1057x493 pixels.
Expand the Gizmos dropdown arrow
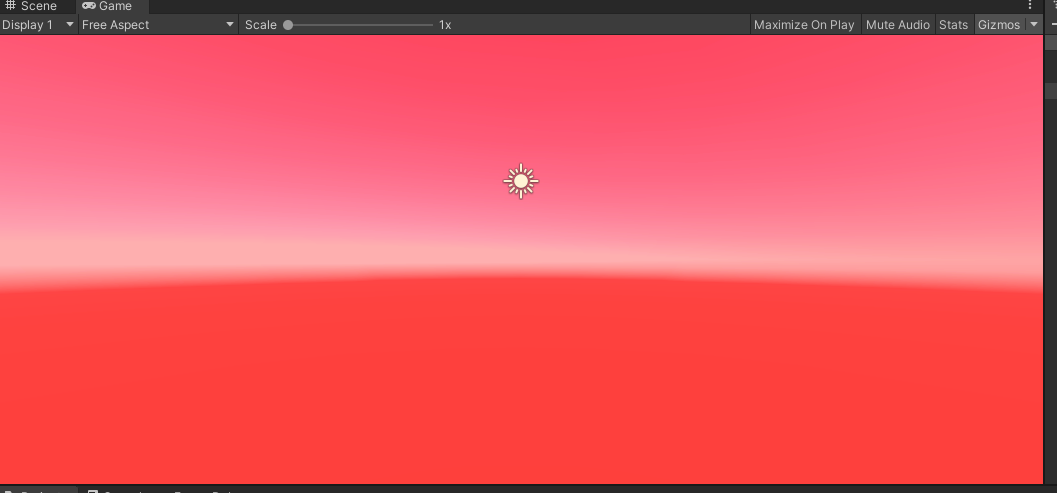pos(1033,25)
